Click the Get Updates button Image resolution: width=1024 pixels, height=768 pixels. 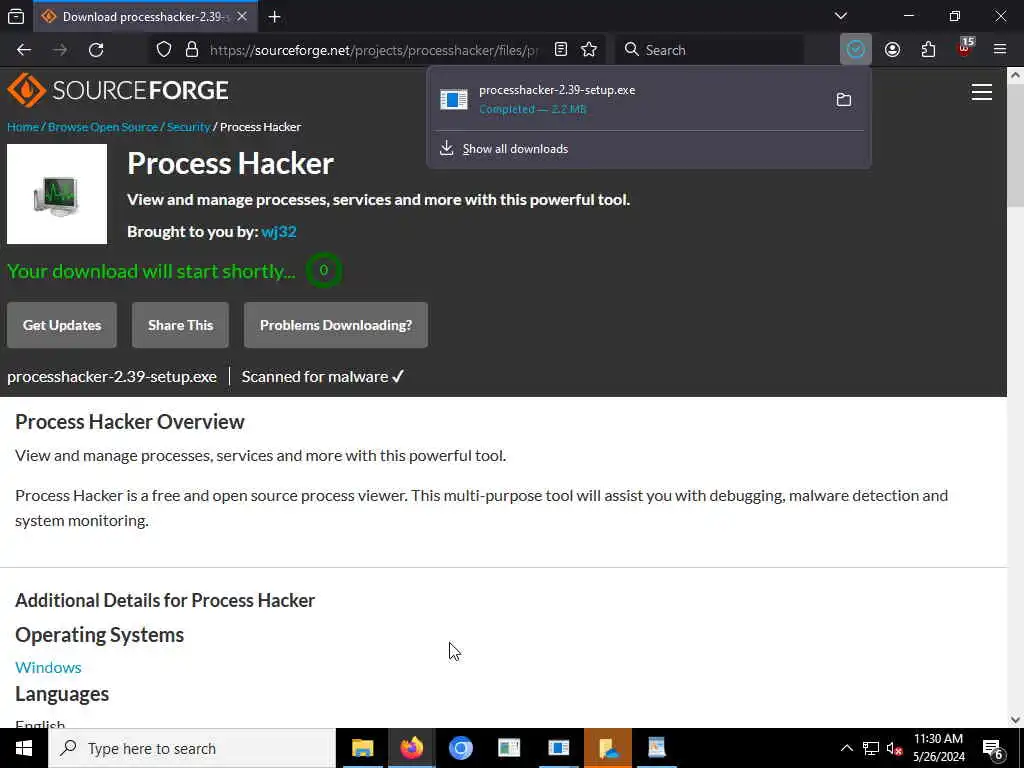(x=62, y=325)
